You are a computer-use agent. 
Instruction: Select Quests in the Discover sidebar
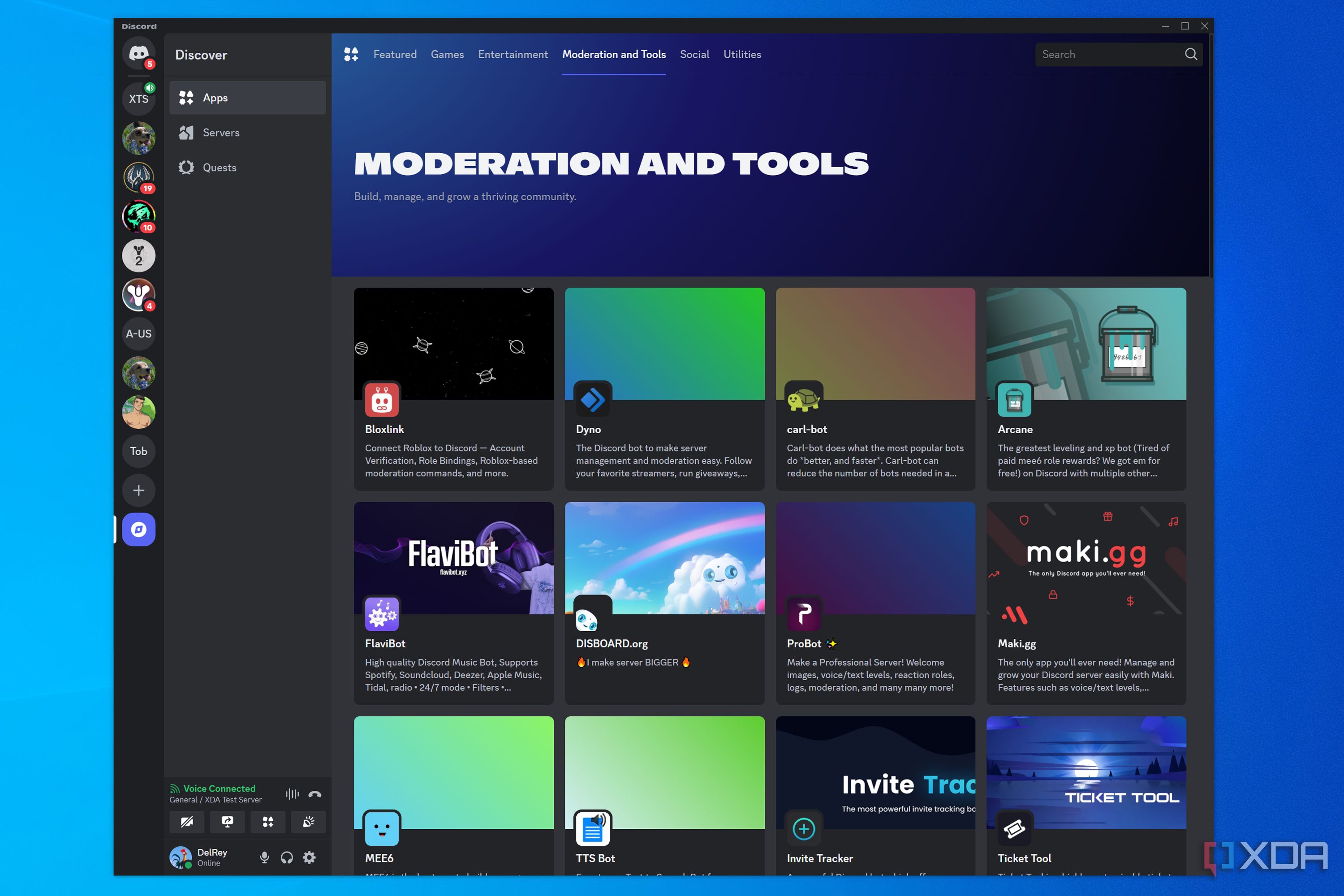pos(247,168)
